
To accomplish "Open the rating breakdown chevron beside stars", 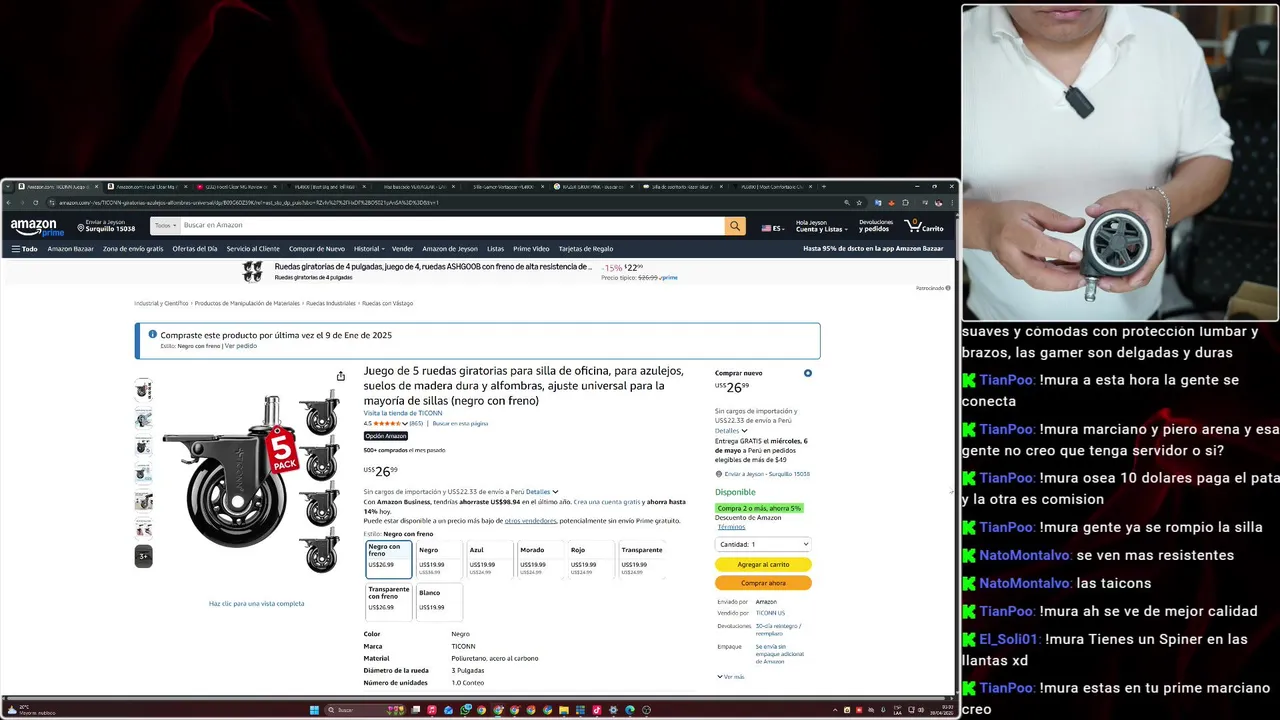I will 405,424.
